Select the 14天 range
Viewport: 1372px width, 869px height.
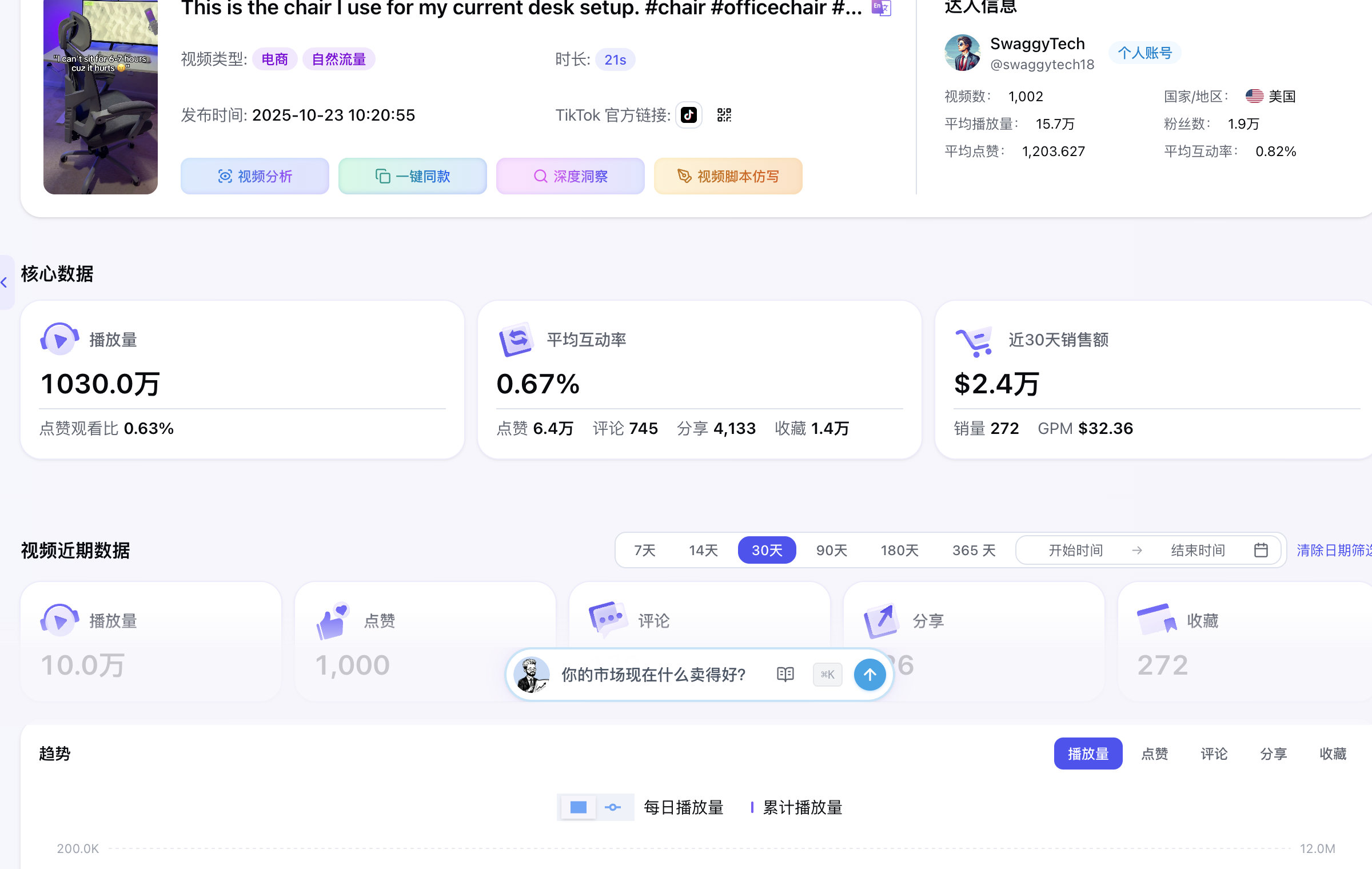(x=703, y=550)
